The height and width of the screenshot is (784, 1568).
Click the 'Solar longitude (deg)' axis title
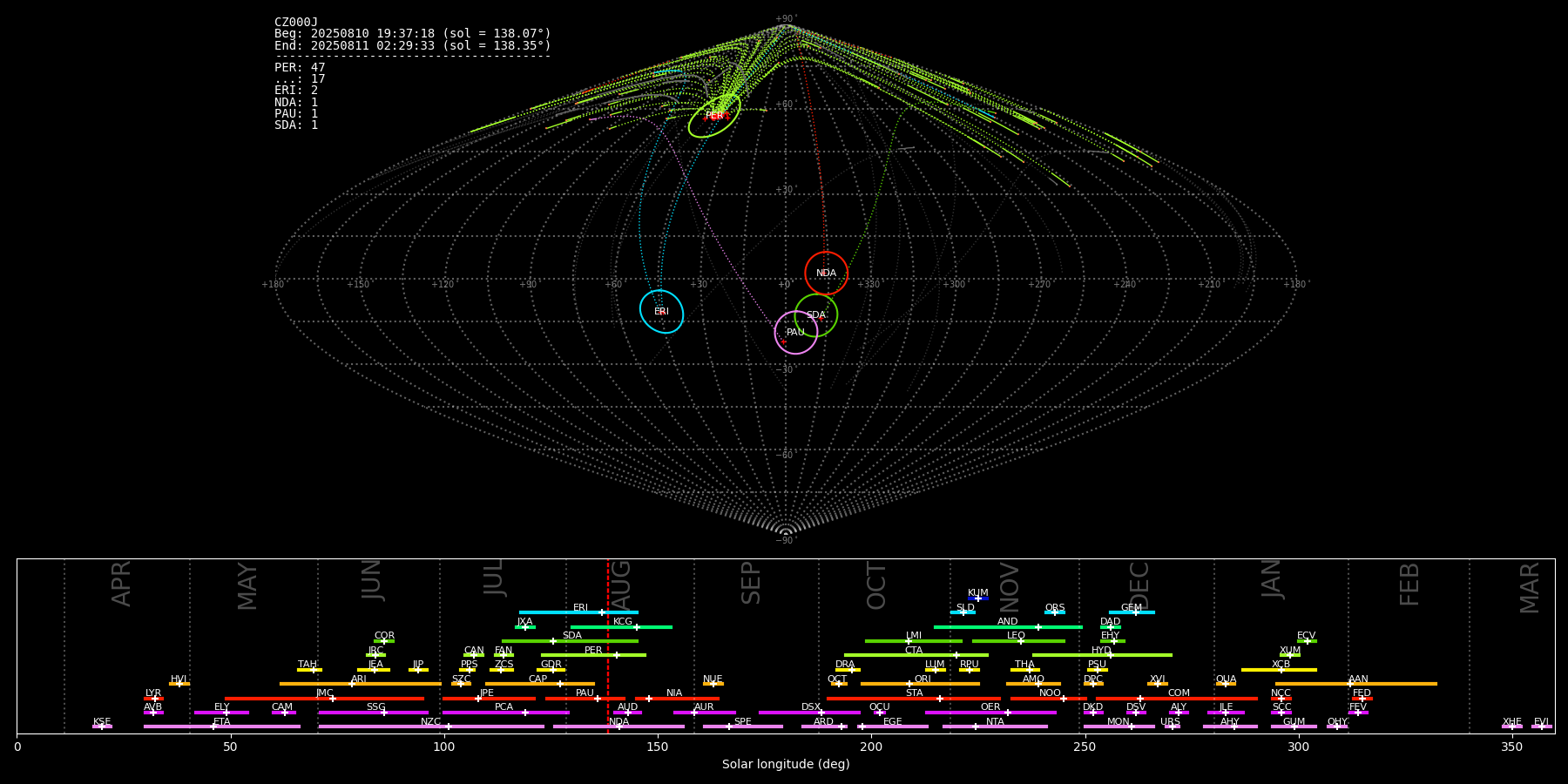tap(786, 765)
